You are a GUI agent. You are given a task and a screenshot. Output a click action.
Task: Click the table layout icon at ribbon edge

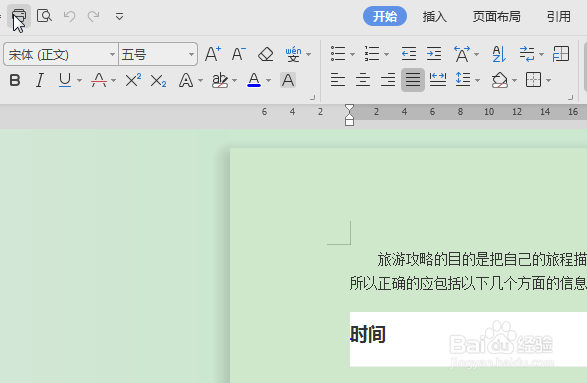[x=561, y=54]
